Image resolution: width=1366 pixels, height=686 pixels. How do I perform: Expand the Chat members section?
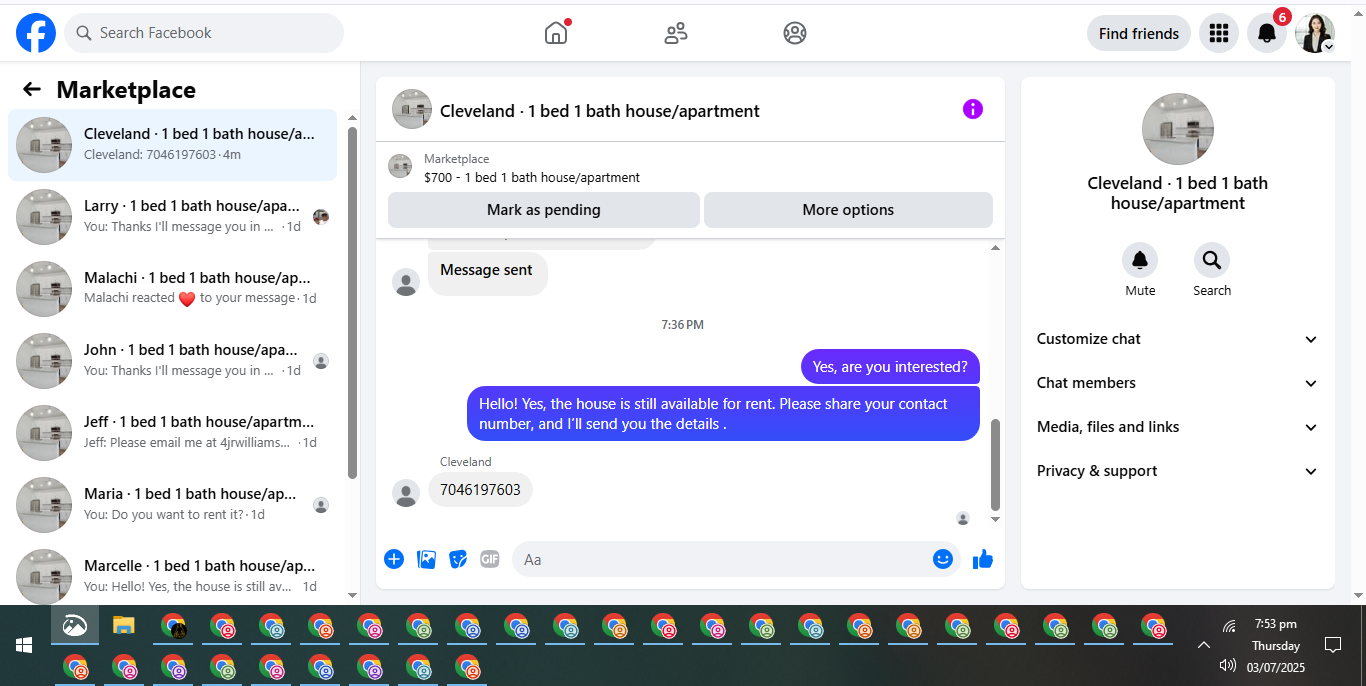coord(1178,383)
